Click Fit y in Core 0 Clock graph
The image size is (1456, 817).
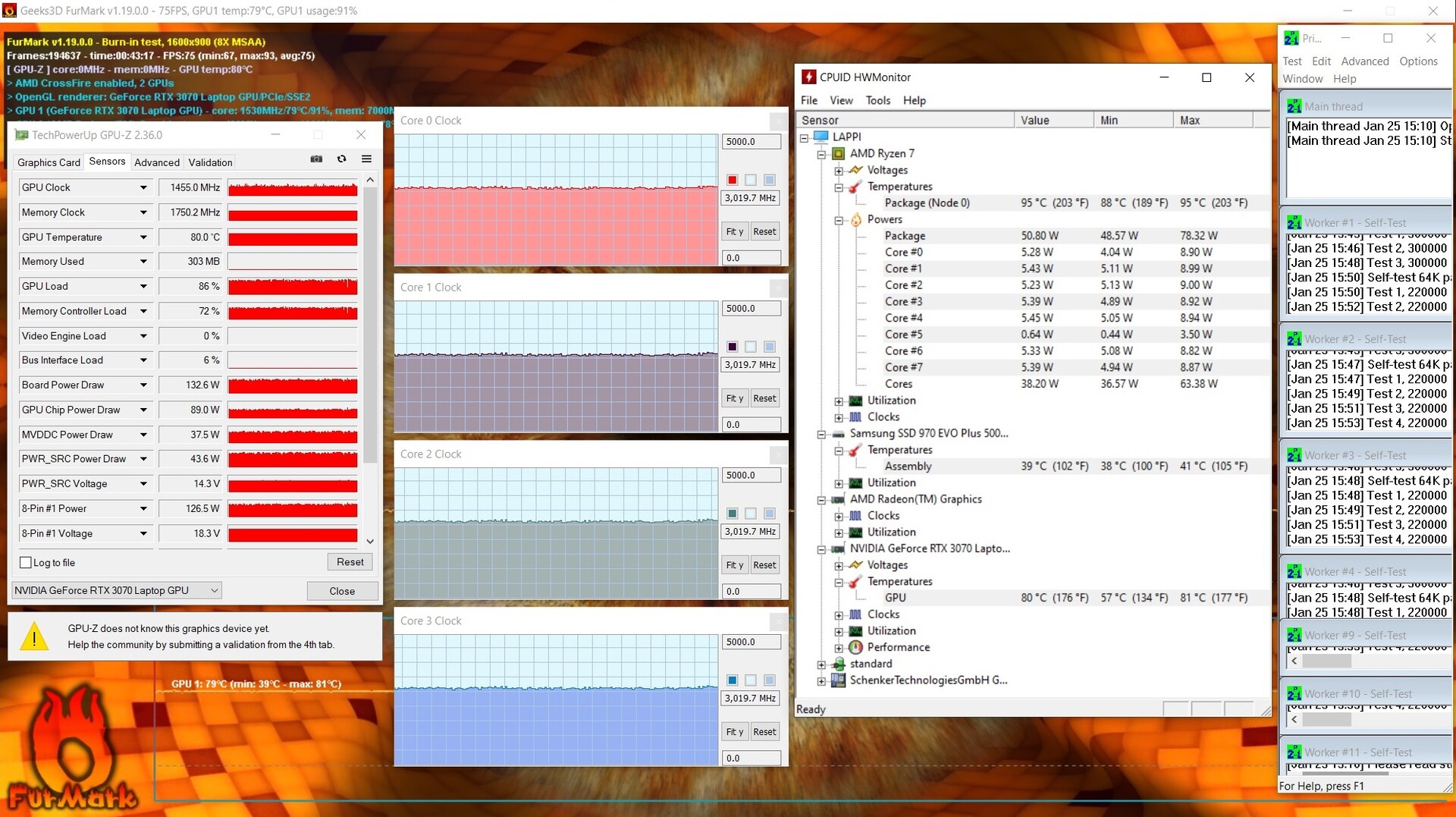[x=734, y=231]
